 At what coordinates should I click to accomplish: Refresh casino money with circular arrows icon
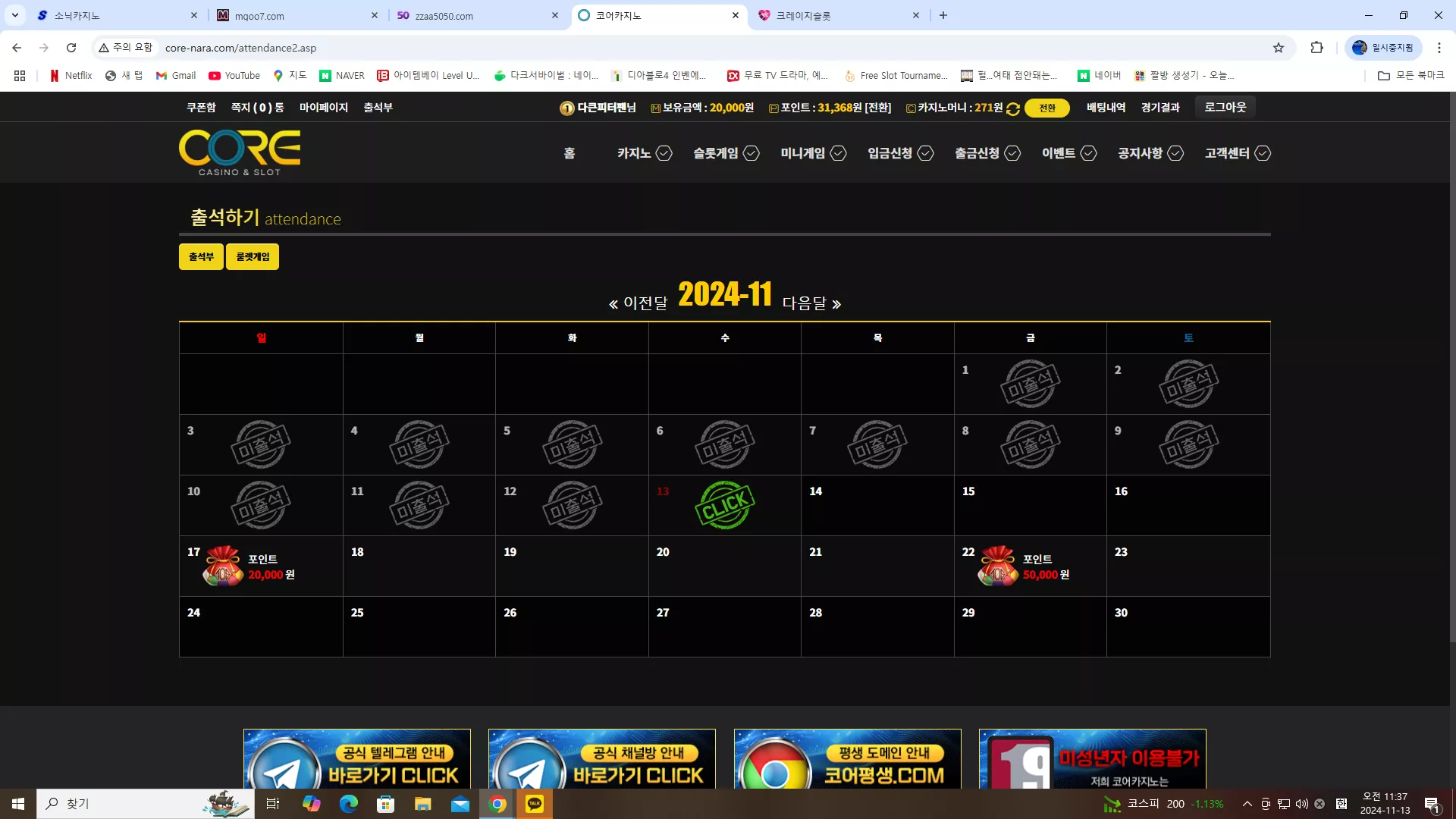pos(1013,109)
